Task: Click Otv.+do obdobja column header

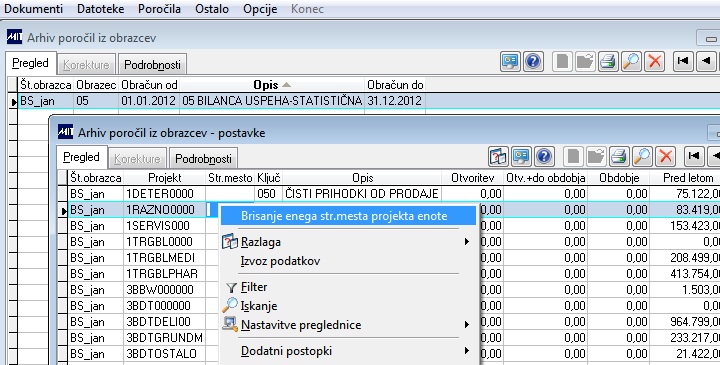Action: [546, 178]
